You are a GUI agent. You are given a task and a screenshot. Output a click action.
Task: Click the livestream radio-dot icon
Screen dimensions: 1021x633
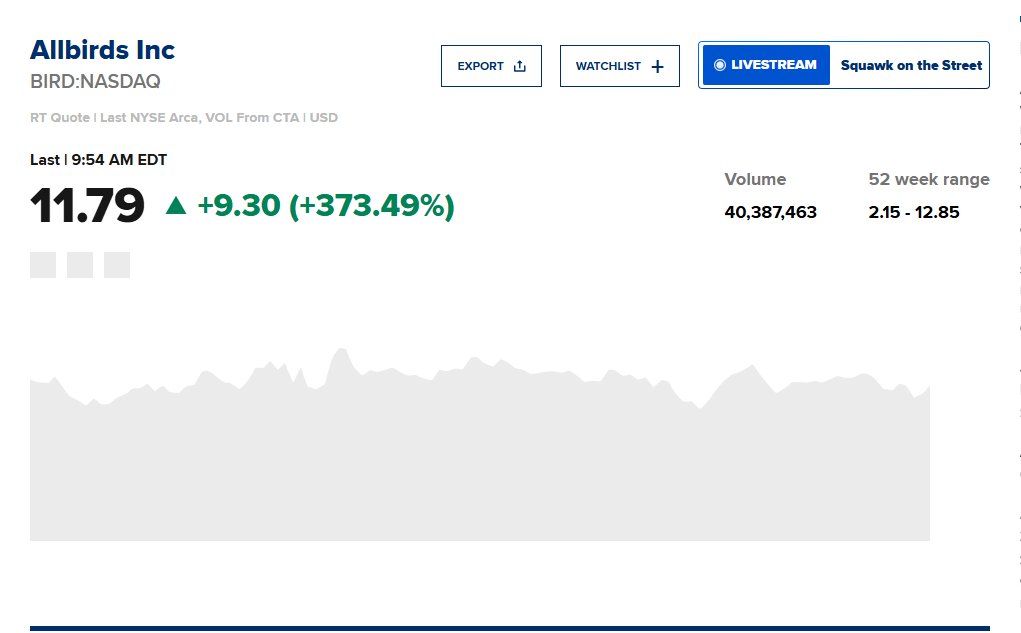(x=720, y=65)
